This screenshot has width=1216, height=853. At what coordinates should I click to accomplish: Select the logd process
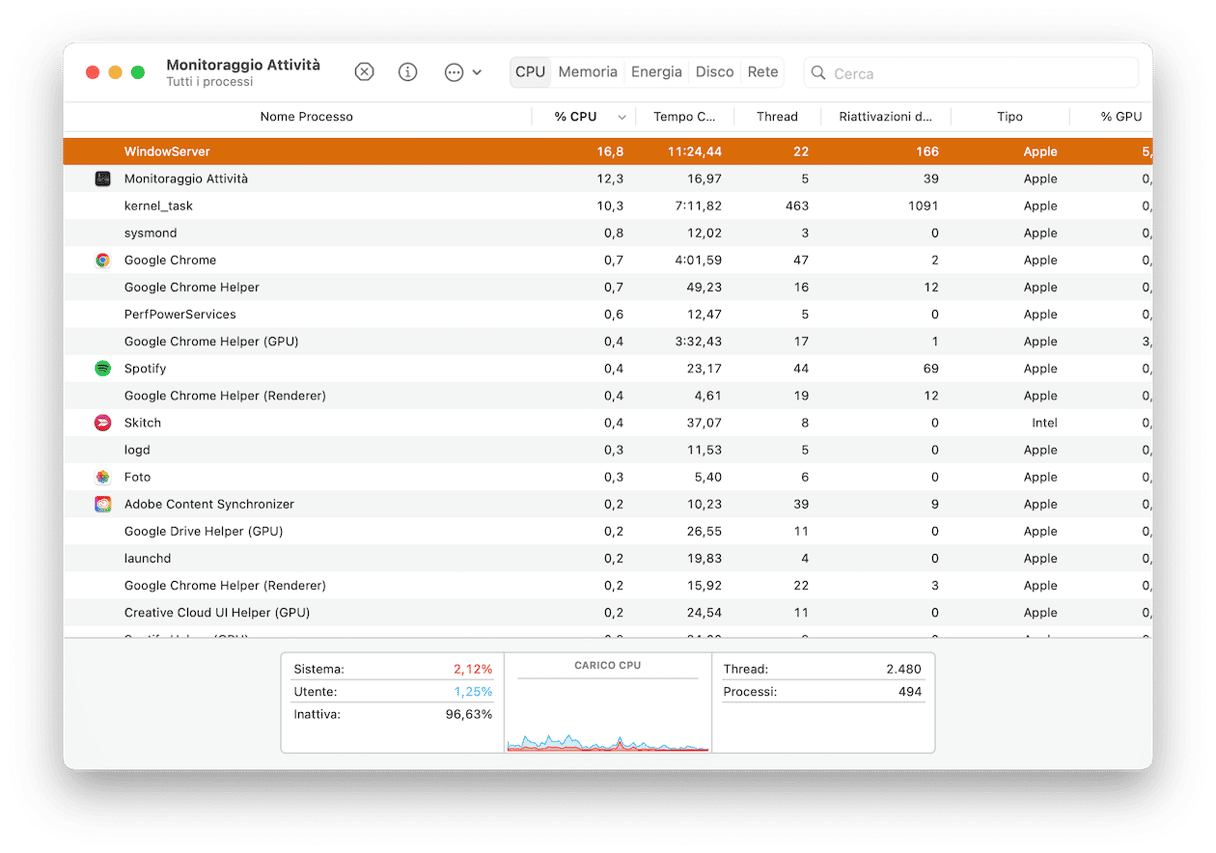coord(608,450)
